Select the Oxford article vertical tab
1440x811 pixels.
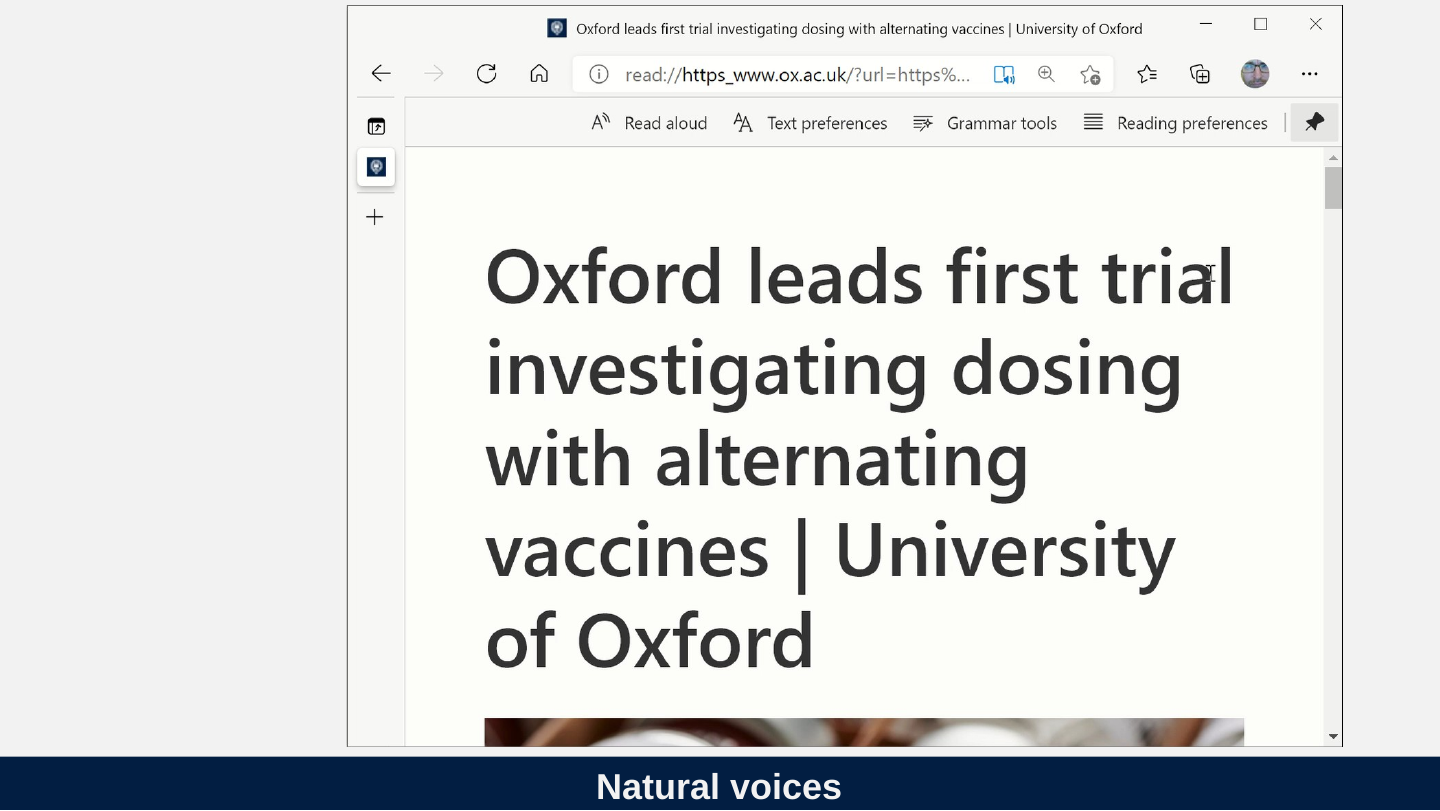[376, 167]
